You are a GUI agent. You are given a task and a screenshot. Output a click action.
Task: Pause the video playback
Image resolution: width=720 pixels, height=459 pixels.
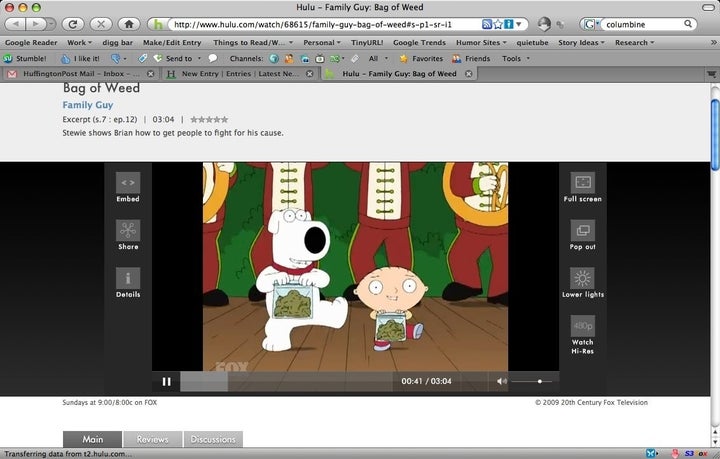(166, 381)
